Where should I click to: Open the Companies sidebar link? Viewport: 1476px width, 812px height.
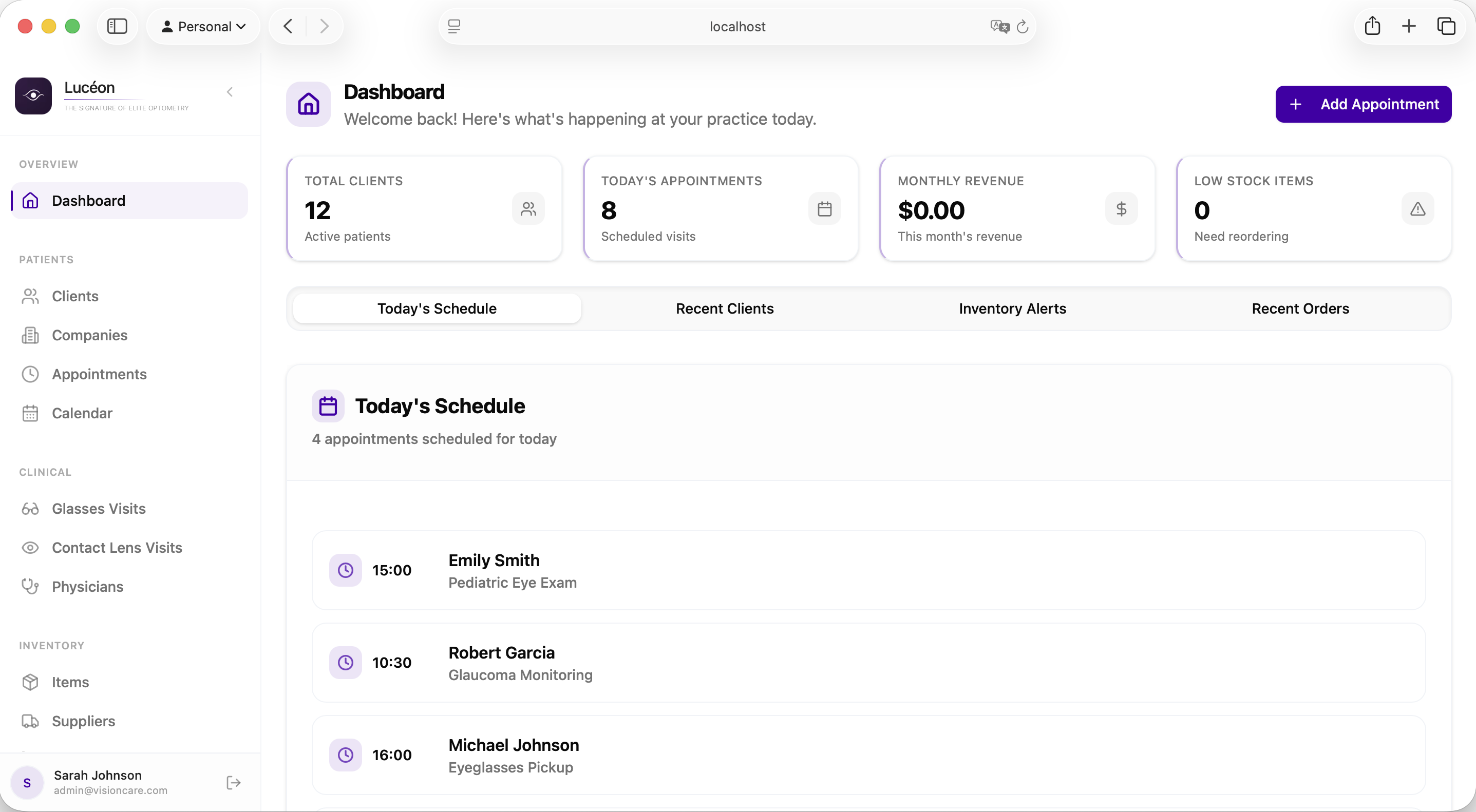click(x=89, y=335)
